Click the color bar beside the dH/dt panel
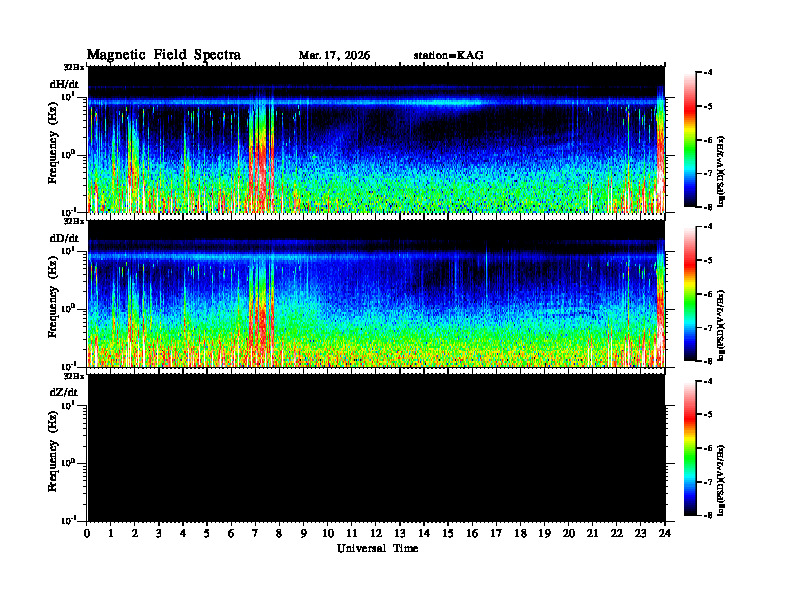Screen dimensions: 792x612 point(689,140)
